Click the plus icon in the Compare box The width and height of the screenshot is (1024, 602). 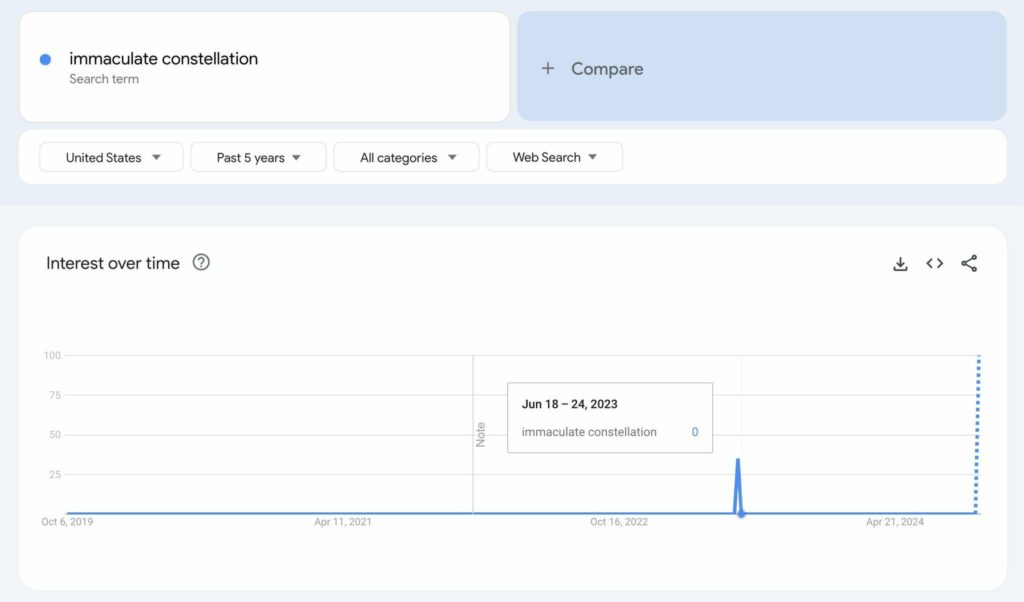547,69
